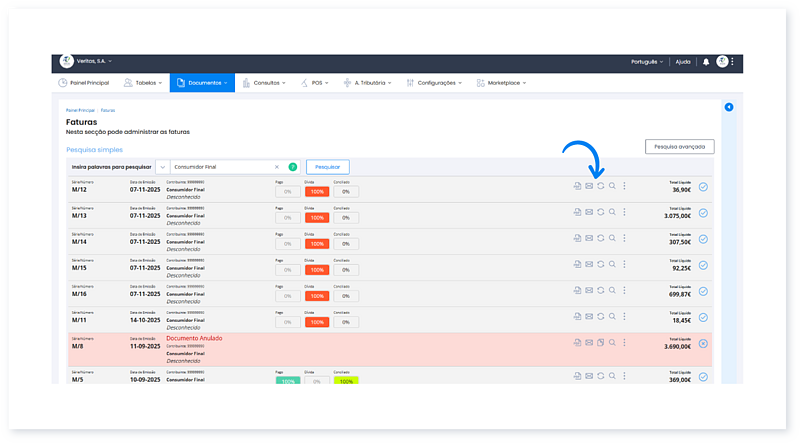The height and width of the screenshot is (444, 800).
Task: Download PDF of invoice M/13
Action: click(577, 212)
